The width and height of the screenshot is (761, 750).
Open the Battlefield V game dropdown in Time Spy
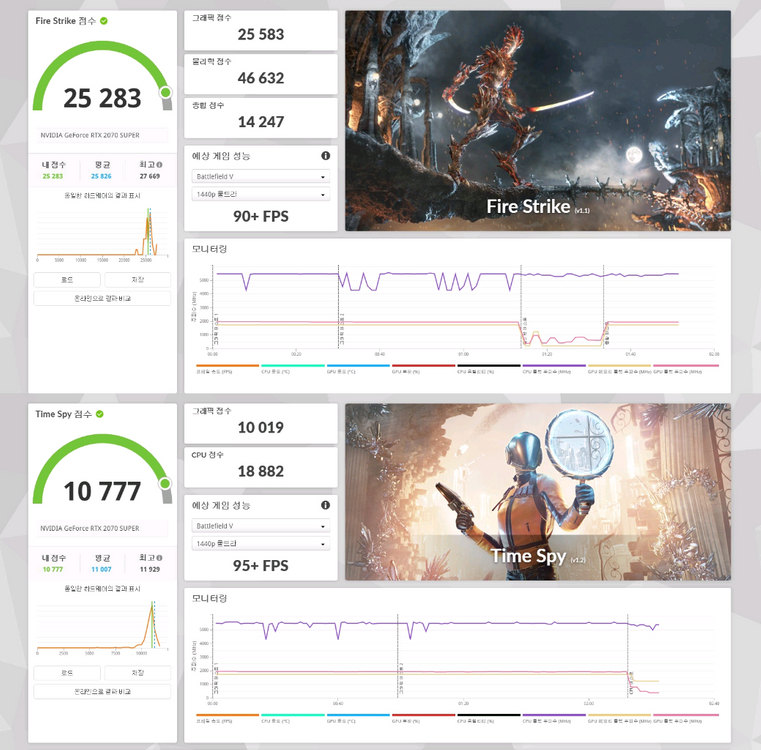click(261, 526)
